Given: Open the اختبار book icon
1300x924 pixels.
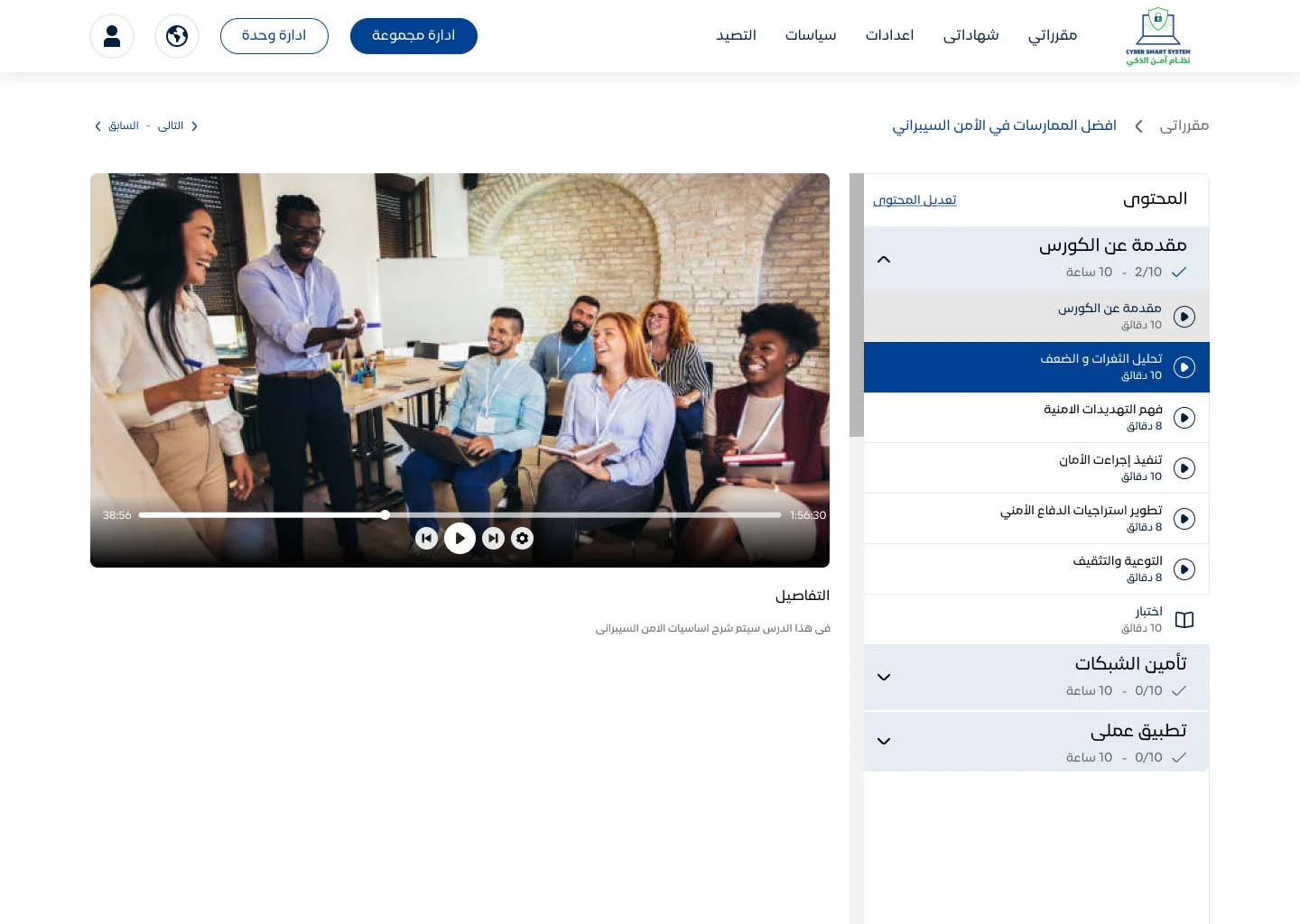Looking at the screenshot, I should tap(1184, 620).
